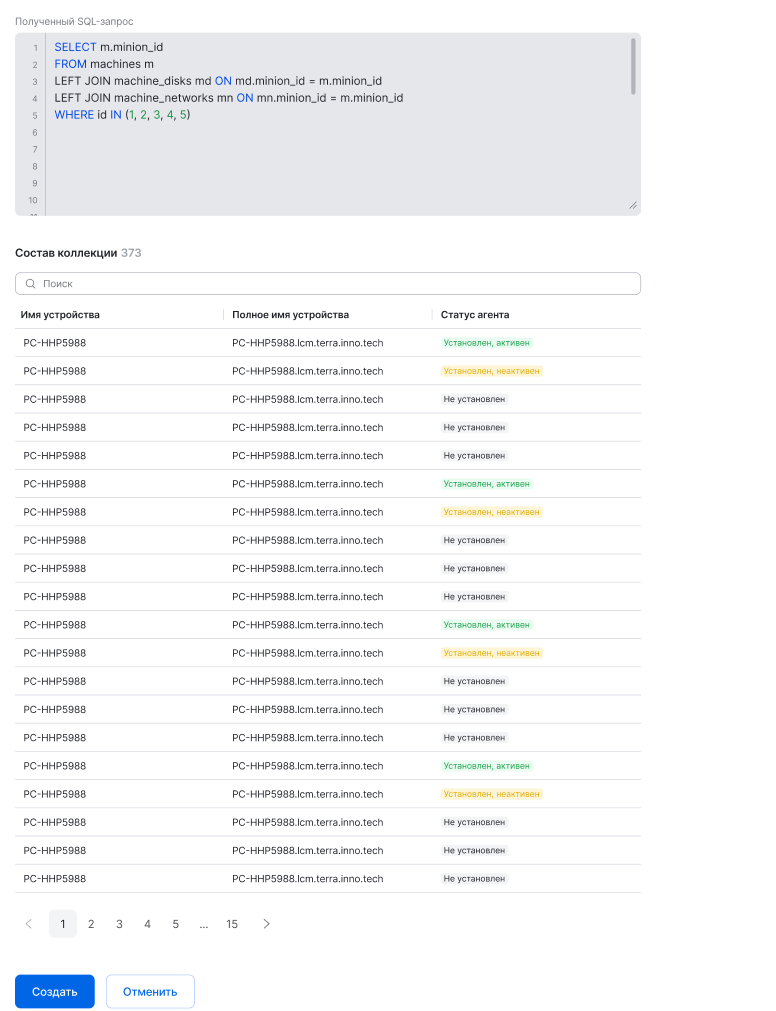Click the search magnifier icon
The image size is (776, 1011).
pos(30,284)
